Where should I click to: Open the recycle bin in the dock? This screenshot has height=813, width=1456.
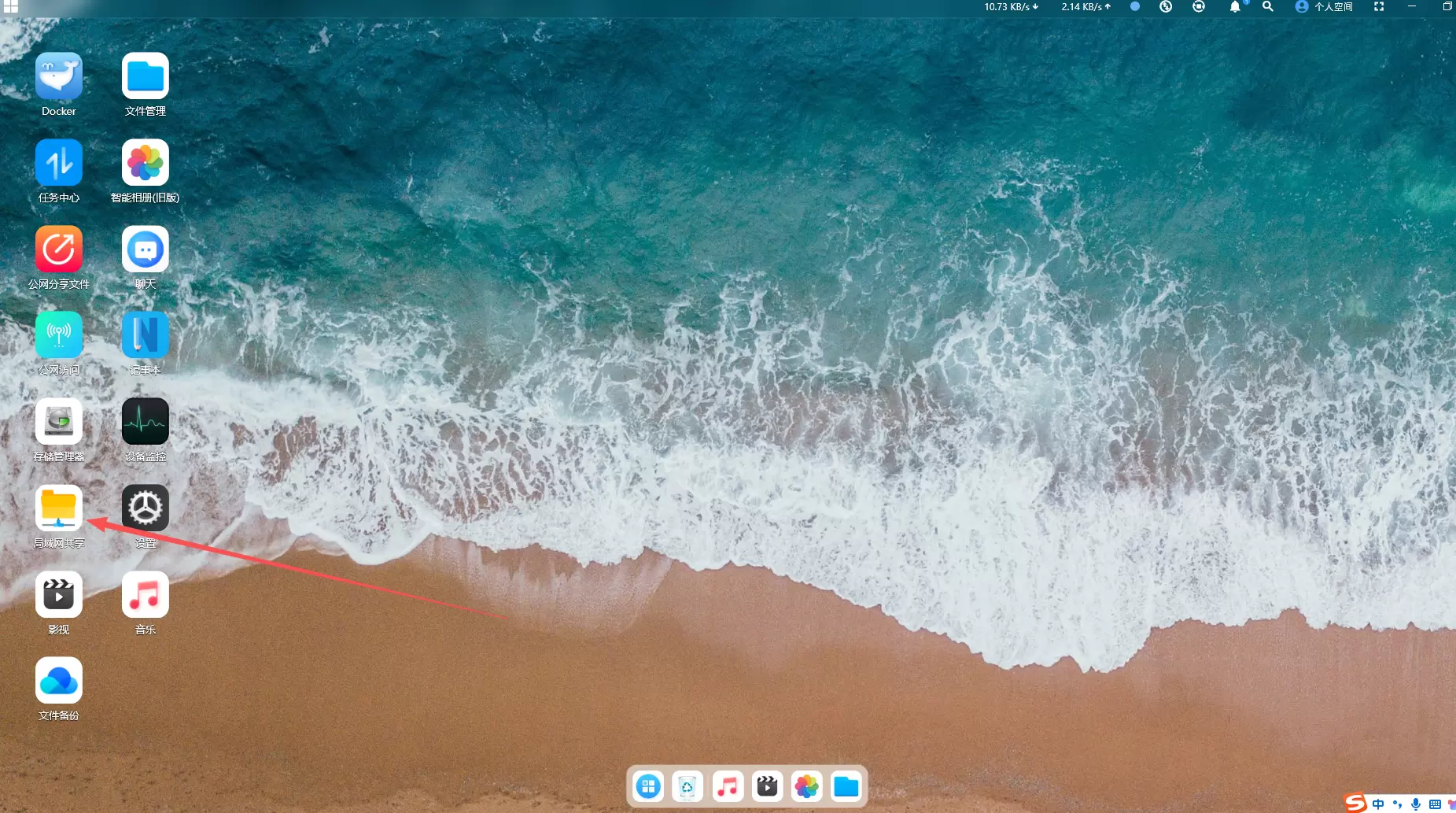tap(687, 786)
